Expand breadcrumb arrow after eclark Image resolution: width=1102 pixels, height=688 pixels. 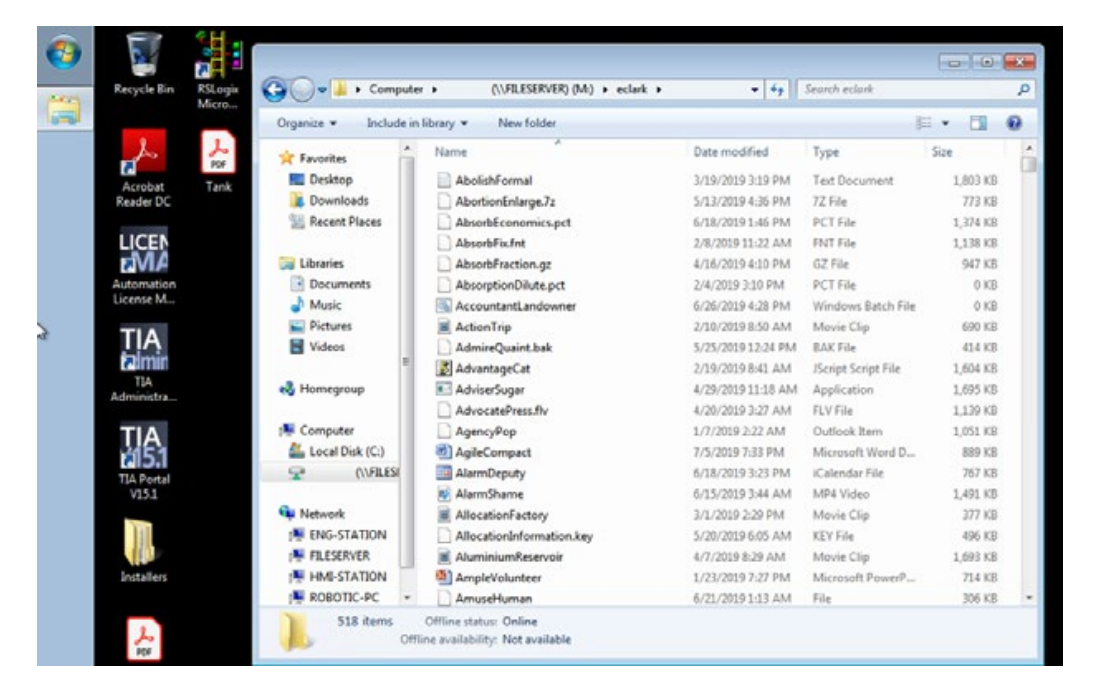pos(659,89)
